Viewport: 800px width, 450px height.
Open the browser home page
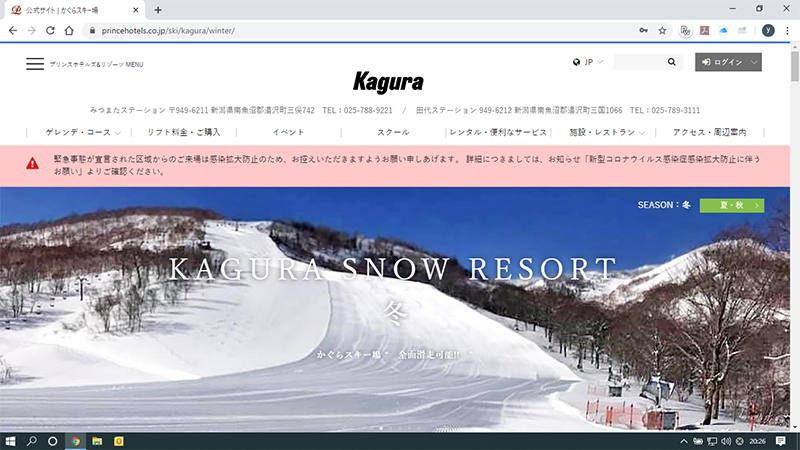(x=69, y=31)
